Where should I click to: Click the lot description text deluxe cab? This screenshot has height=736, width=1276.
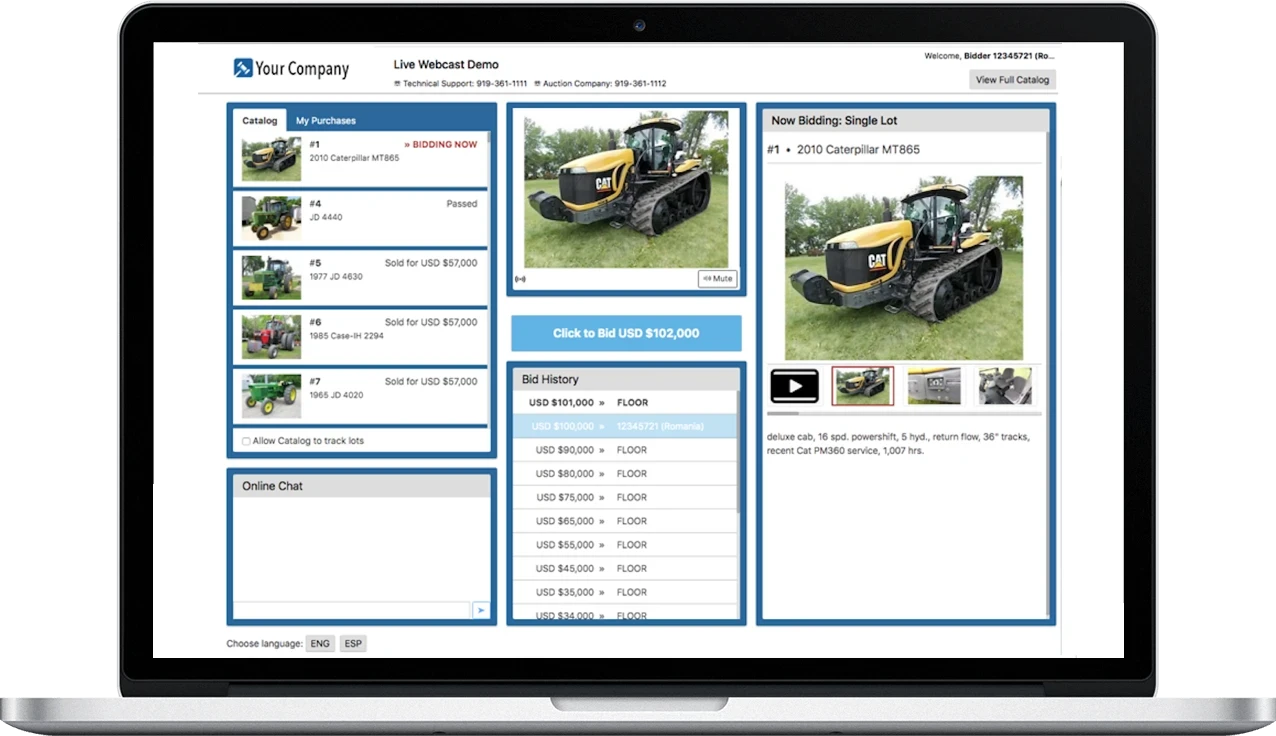coord(898,444)
